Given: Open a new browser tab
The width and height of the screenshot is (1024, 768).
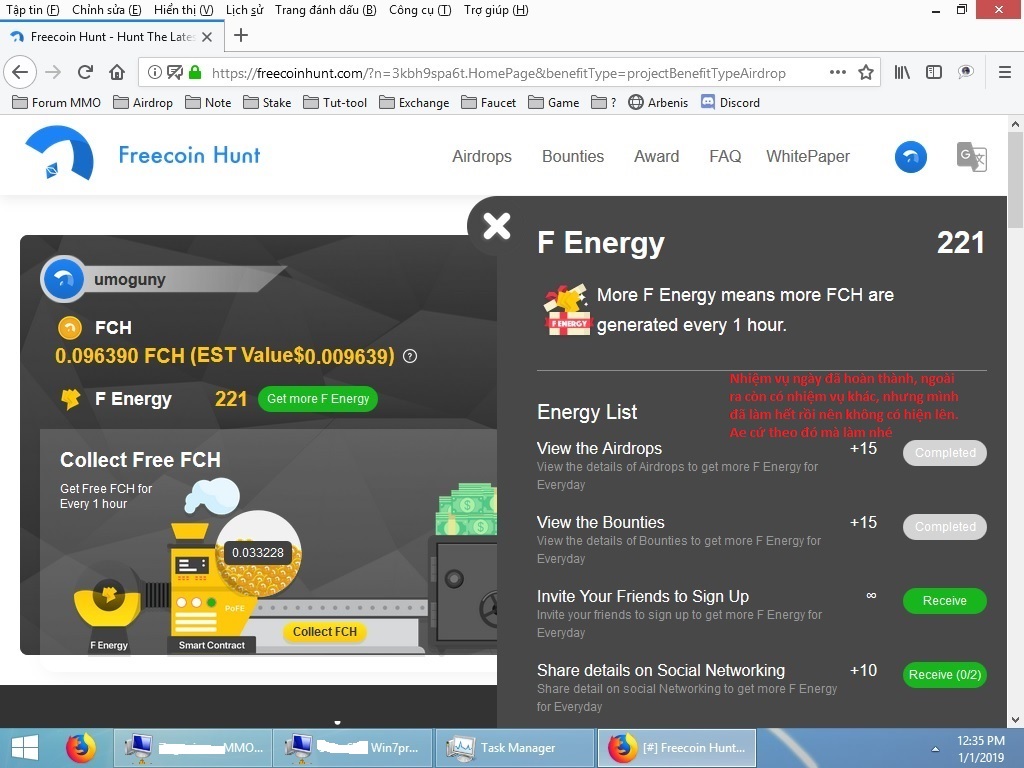Looking at the screenshot, I should coord(240,35).
